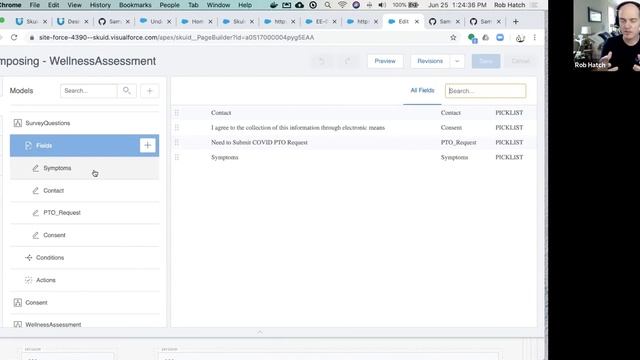Viewport: 640px width, 360px height.
Task: Click the pencil icon beside Contact field
Action: tap(36, 191)
